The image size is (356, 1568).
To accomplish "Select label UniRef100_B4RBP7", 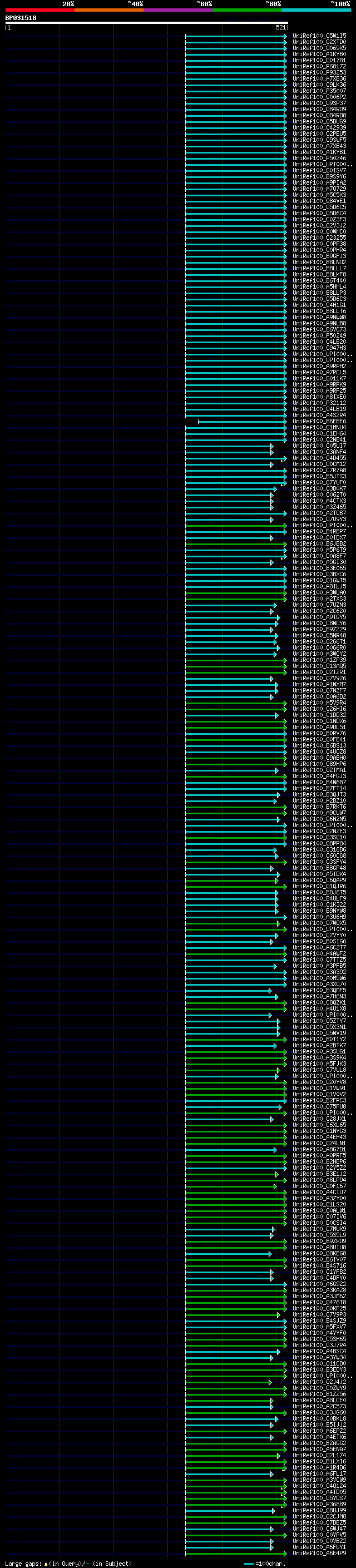I will 319,531.
